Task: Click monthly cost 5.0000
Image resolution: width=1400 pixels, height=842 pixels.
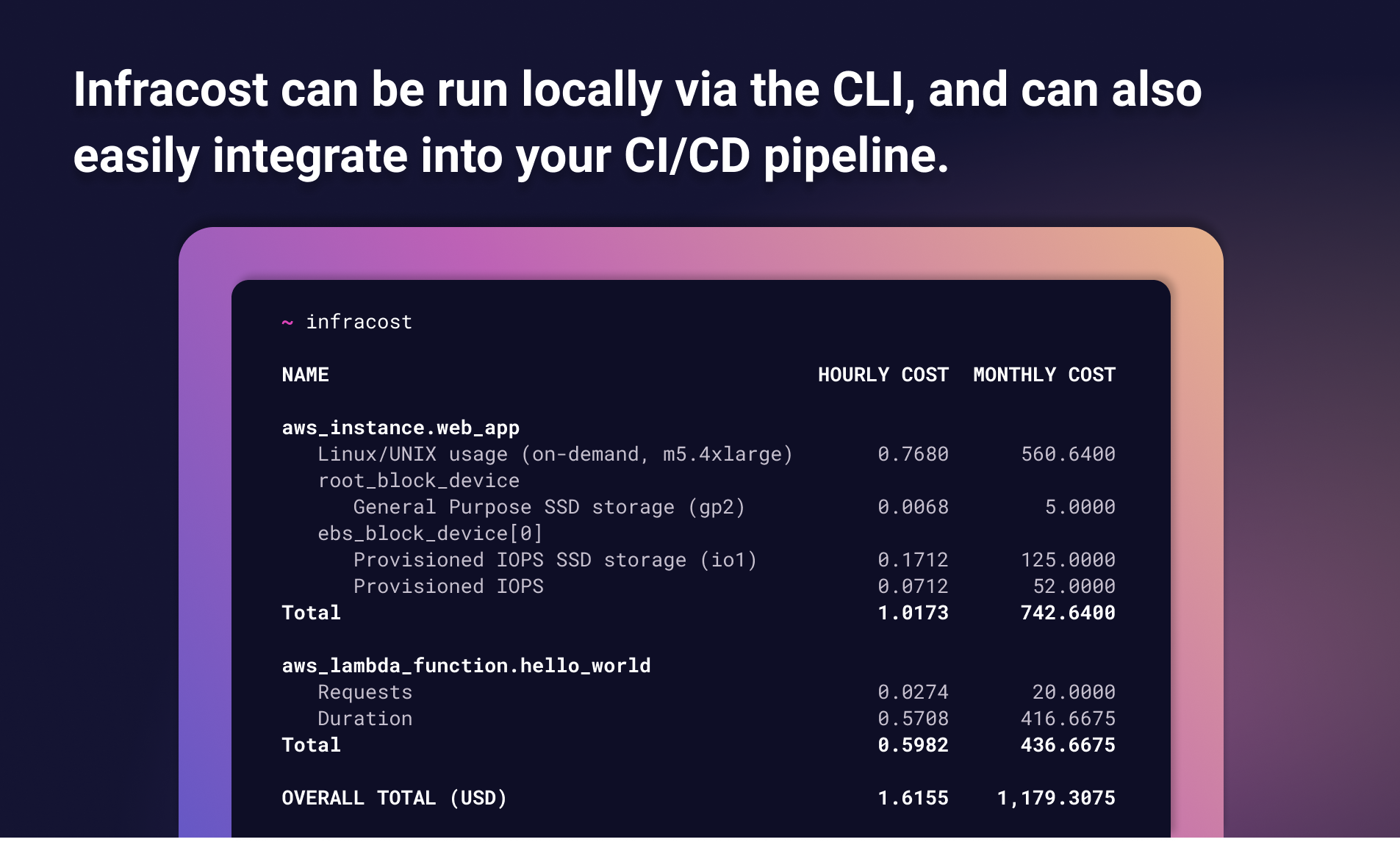Action: 1080,507
